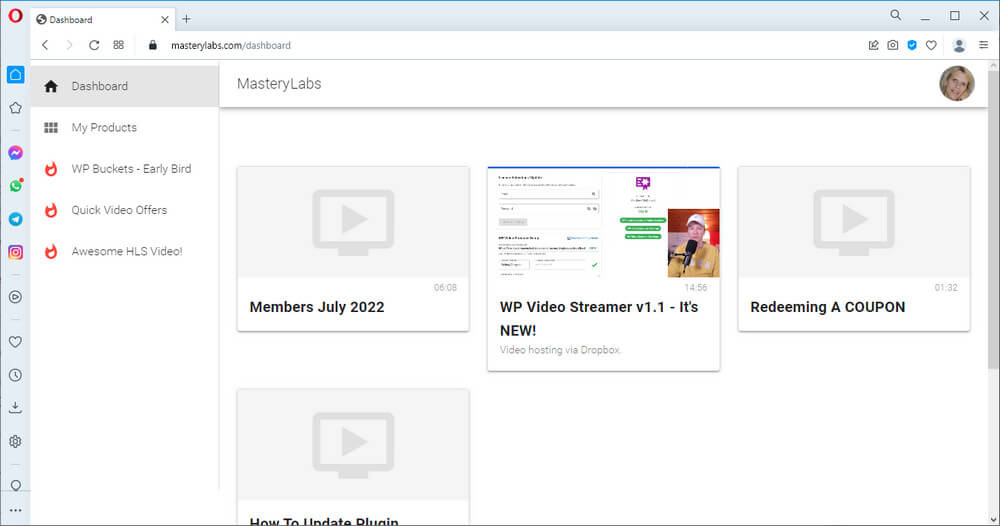The height and width of the screenshot is (526, 1000).
Task: Open sidebar setup three-dots icon
Action: (15, 510)
